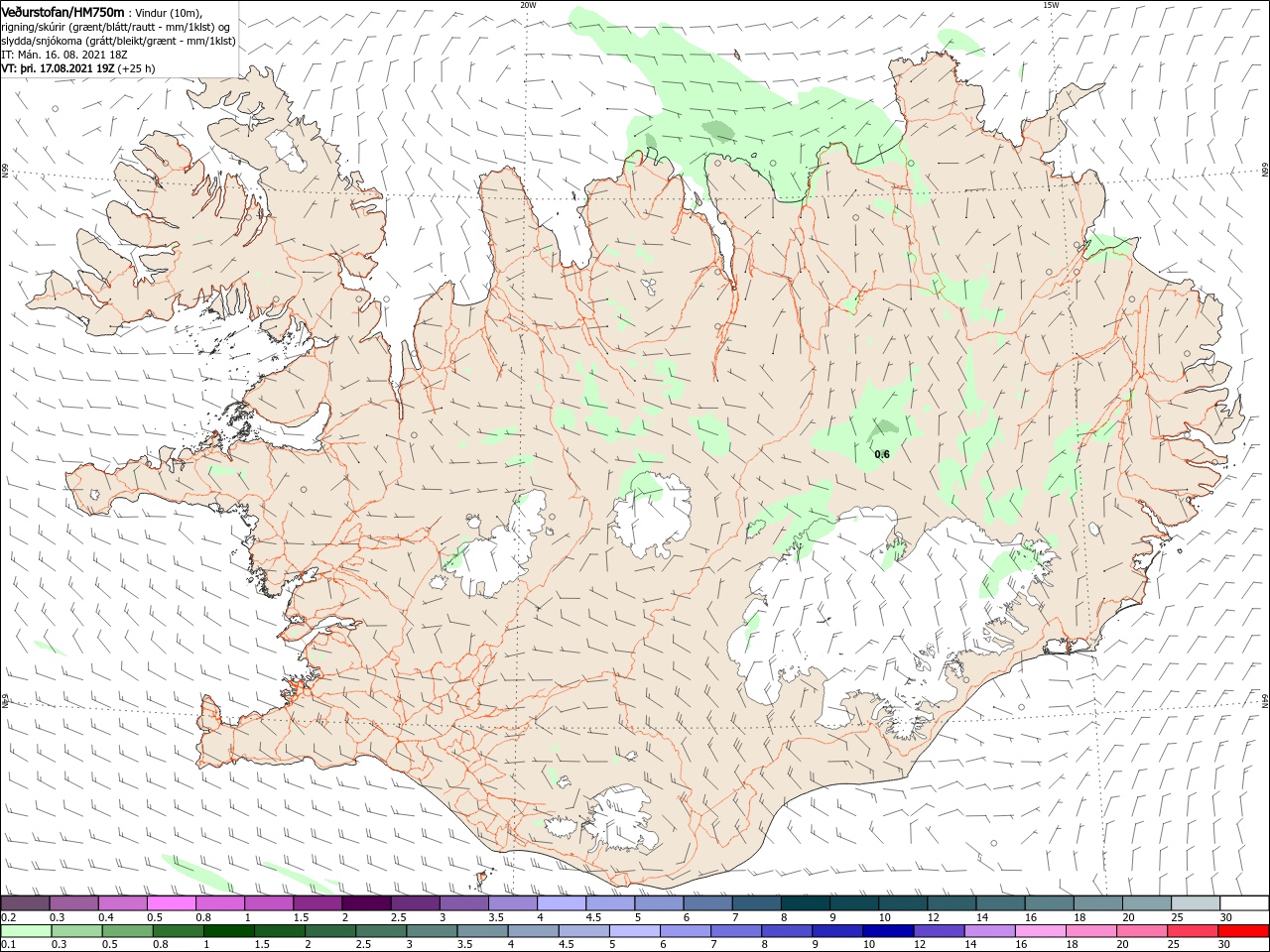
Task: Click the deep blue rain swatch after 10
Action: tap(888, 931)
